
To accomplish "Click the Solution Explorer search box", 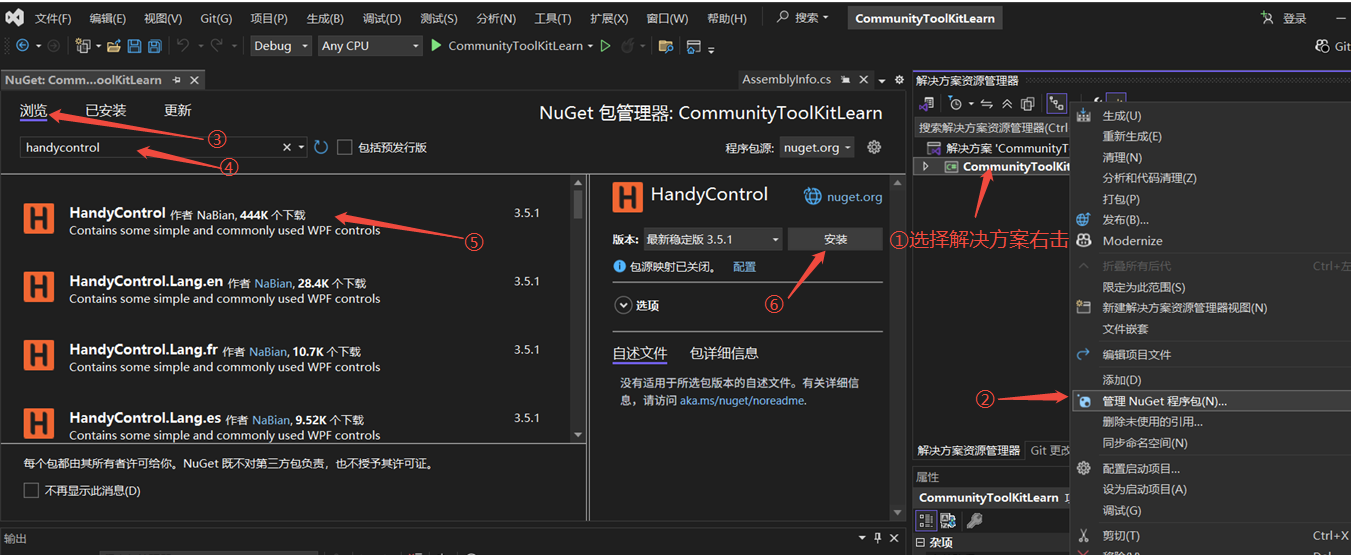I will tap(992, 128).
